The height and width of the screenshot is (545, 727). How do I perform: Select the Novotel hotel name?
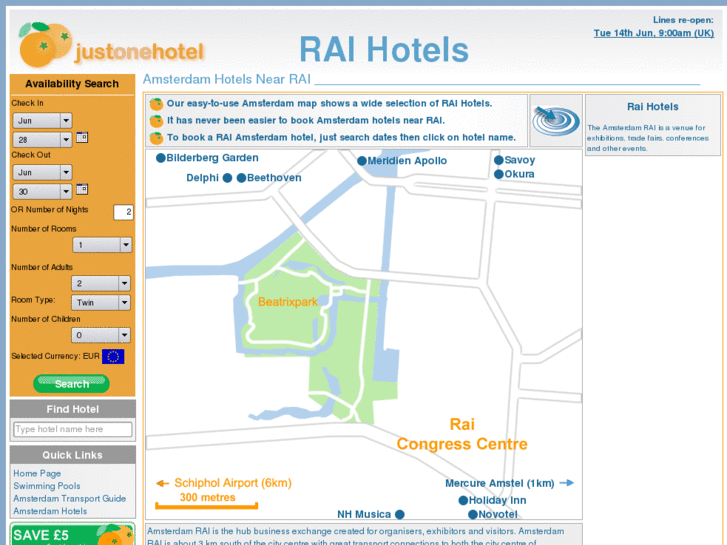(x=498, y=514)
